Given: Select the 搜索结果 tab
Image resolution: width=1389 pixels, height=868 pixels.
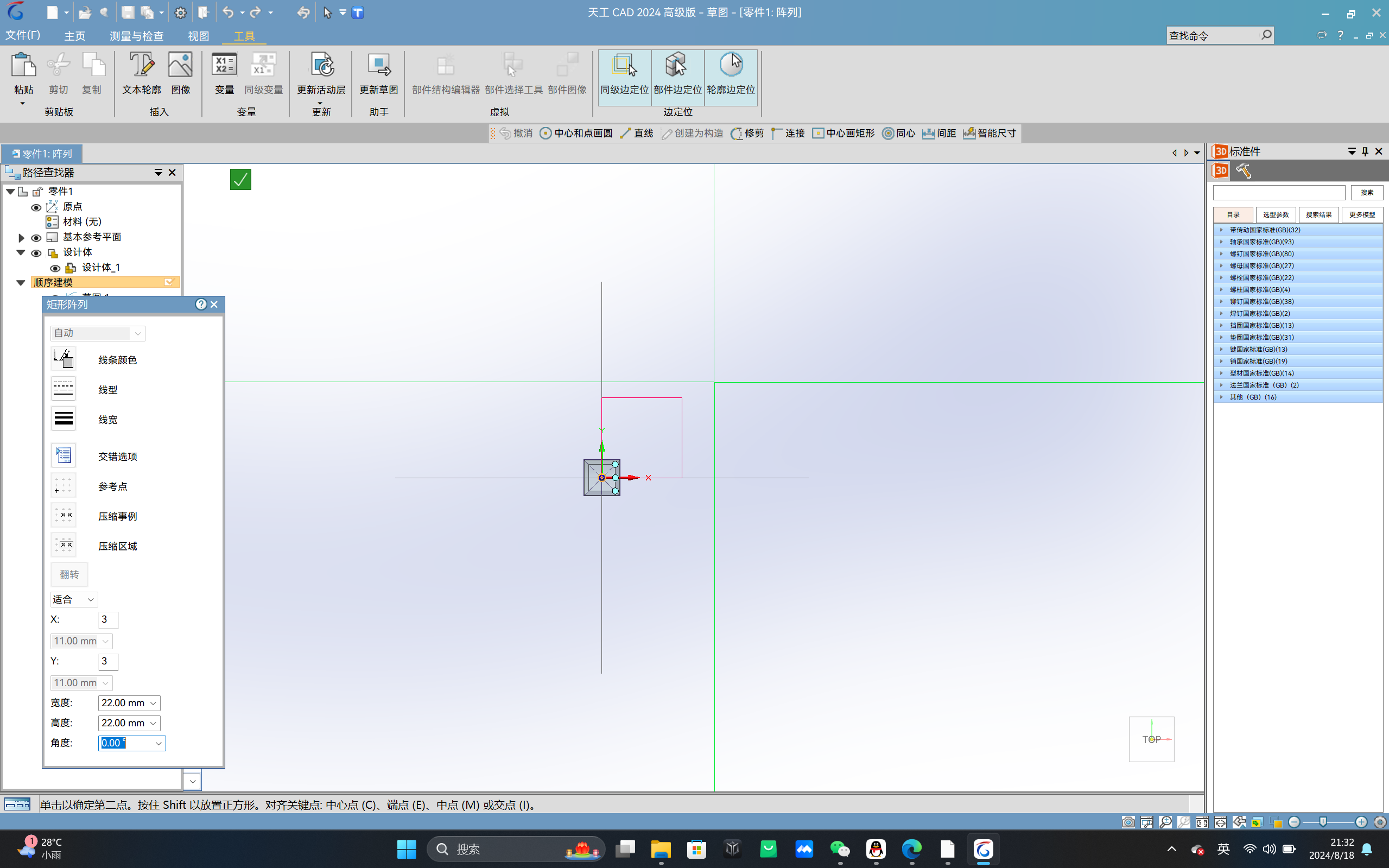Looking at the screenshot, I should 1319,215.
